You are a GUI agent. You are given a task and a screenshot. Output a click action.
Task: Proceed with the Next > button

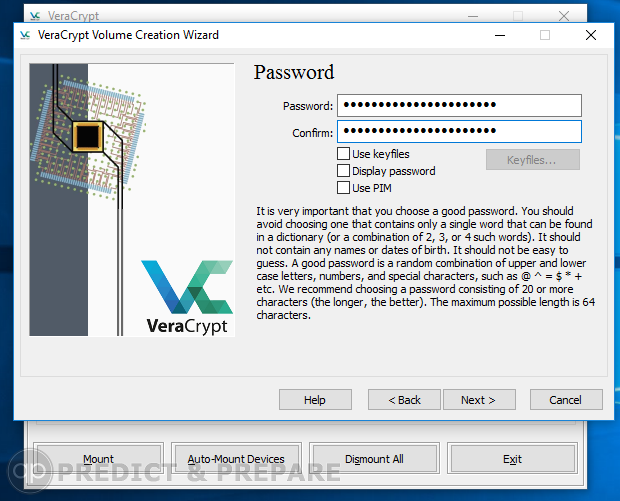pos(479,400)
